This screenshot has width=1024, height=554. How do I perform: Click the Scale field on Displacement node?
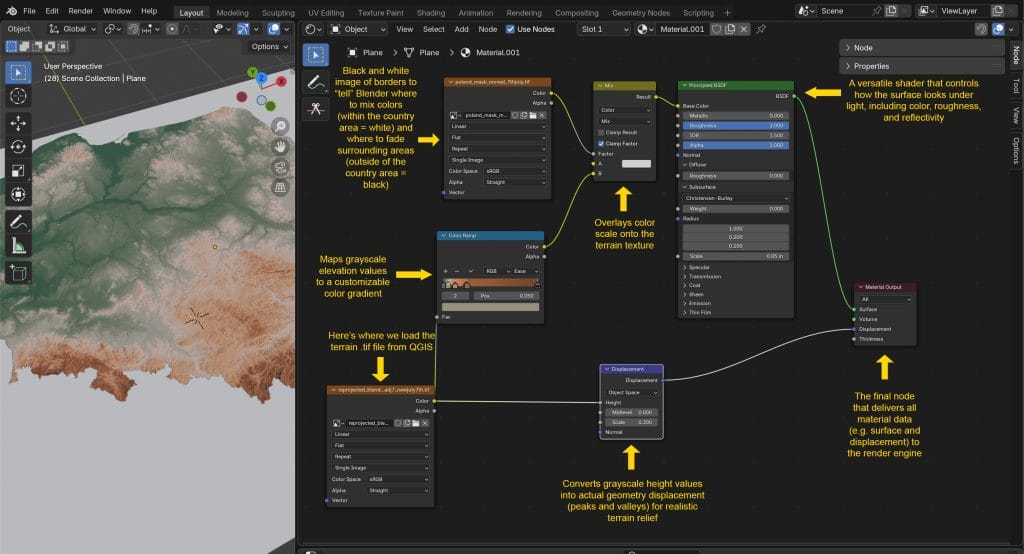coord(630,422)
